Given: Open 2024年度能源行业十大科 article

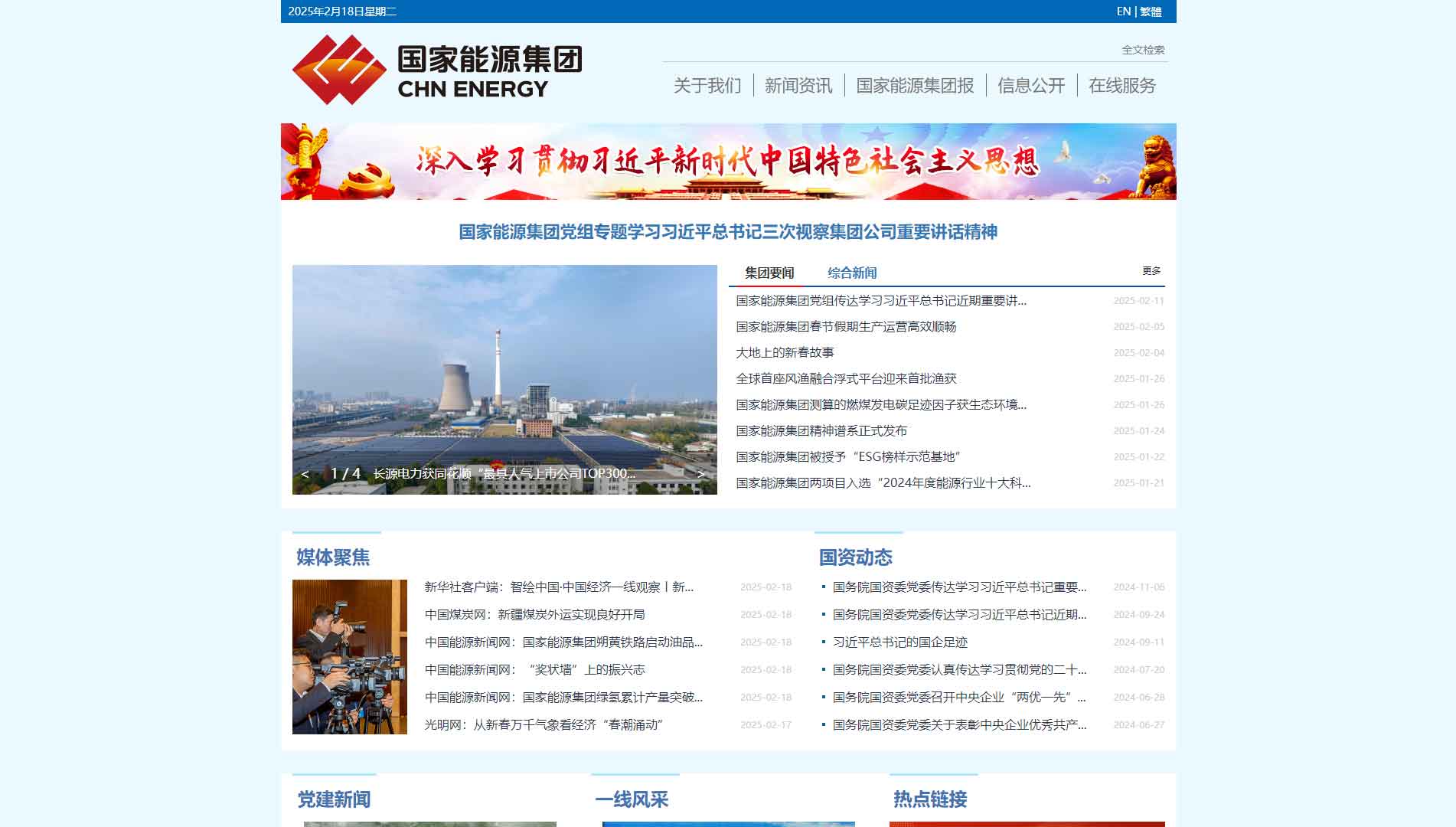Looking at the screenshot, I should tap(883, 483).
